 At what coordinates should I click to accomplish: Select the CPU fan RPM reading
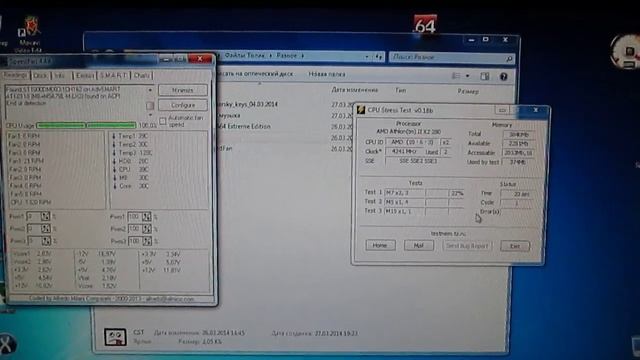(31, 202)
